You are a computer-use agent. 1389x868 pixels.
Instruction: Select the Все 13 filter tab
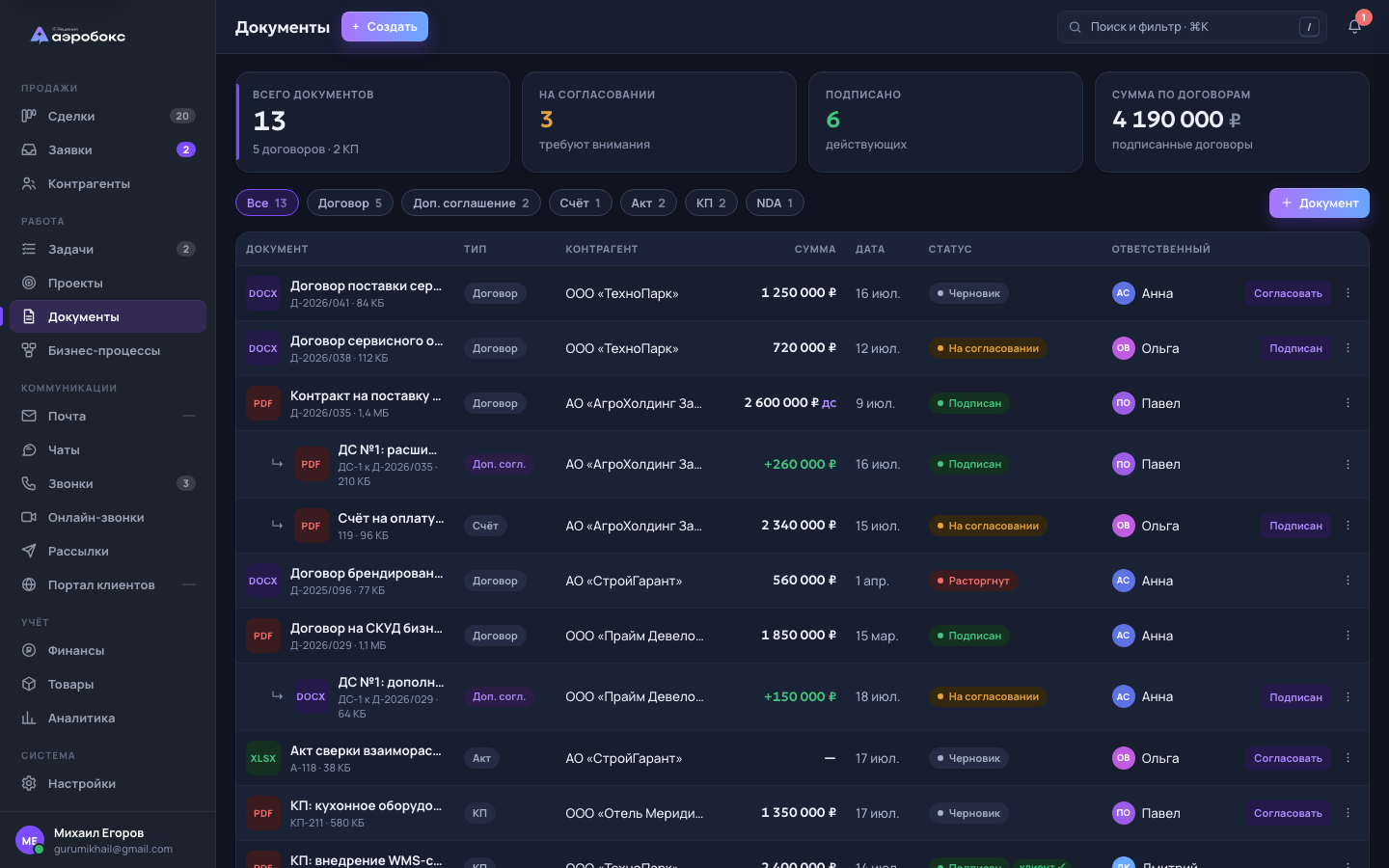pos(267,203)
